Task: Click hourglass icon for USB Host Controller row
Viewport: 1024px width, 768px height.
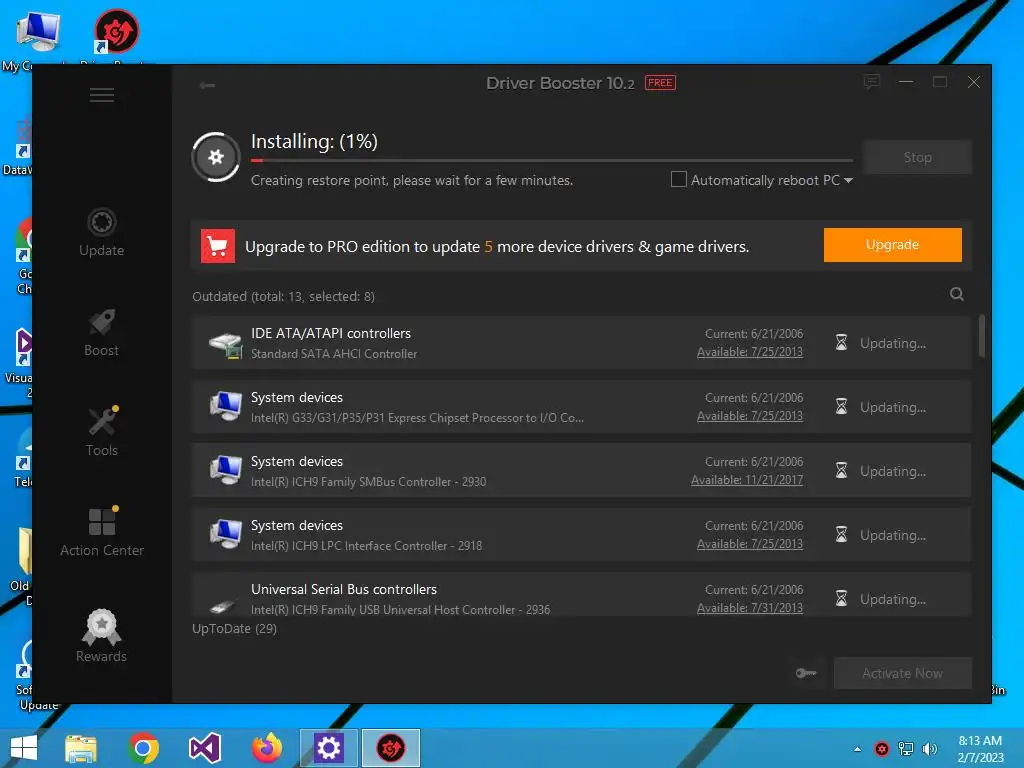Action: pyautogui.click(x=841, y=598)
